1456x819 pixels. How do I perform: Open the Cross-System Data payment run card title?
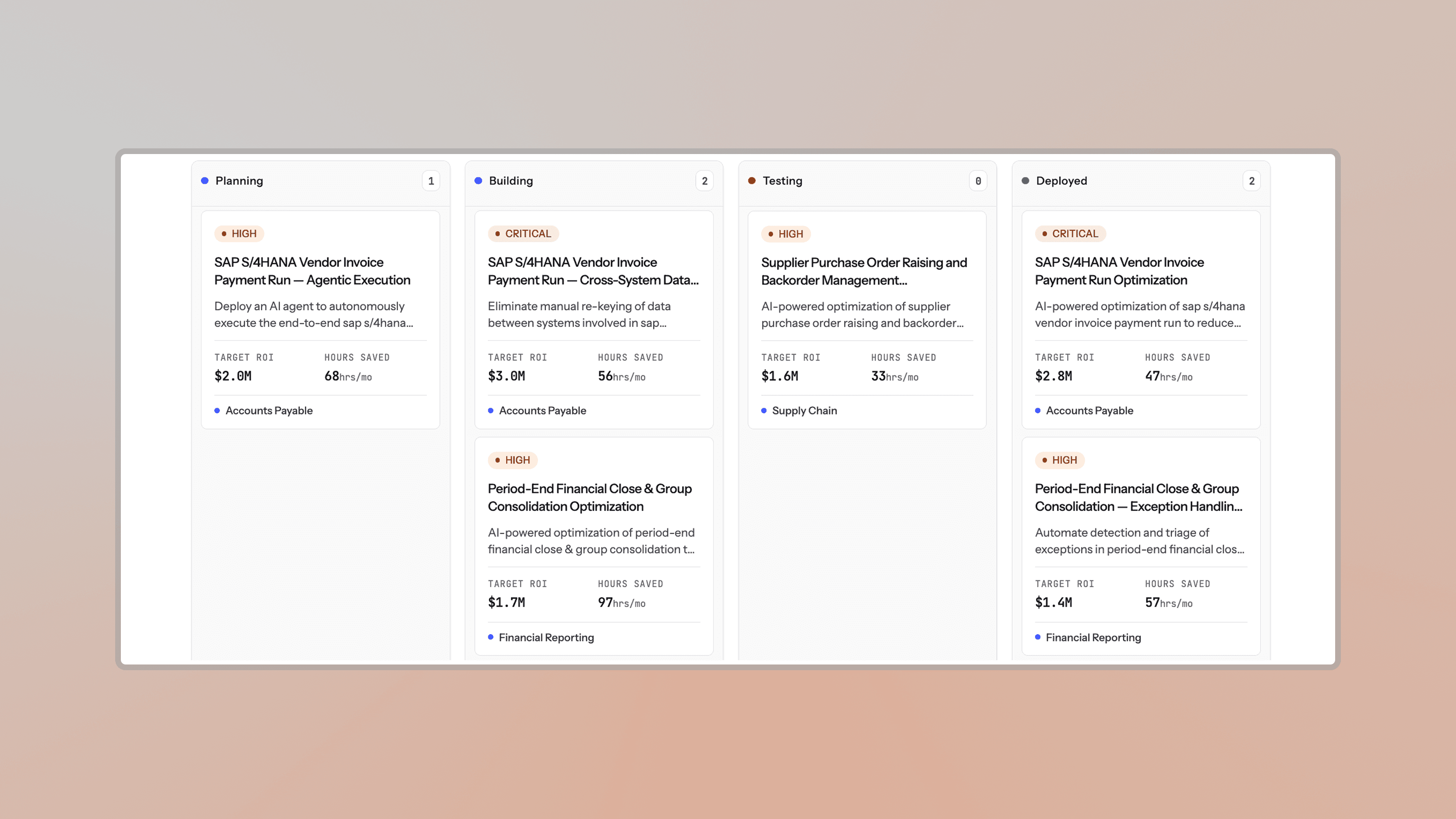(x=593, y=271)
